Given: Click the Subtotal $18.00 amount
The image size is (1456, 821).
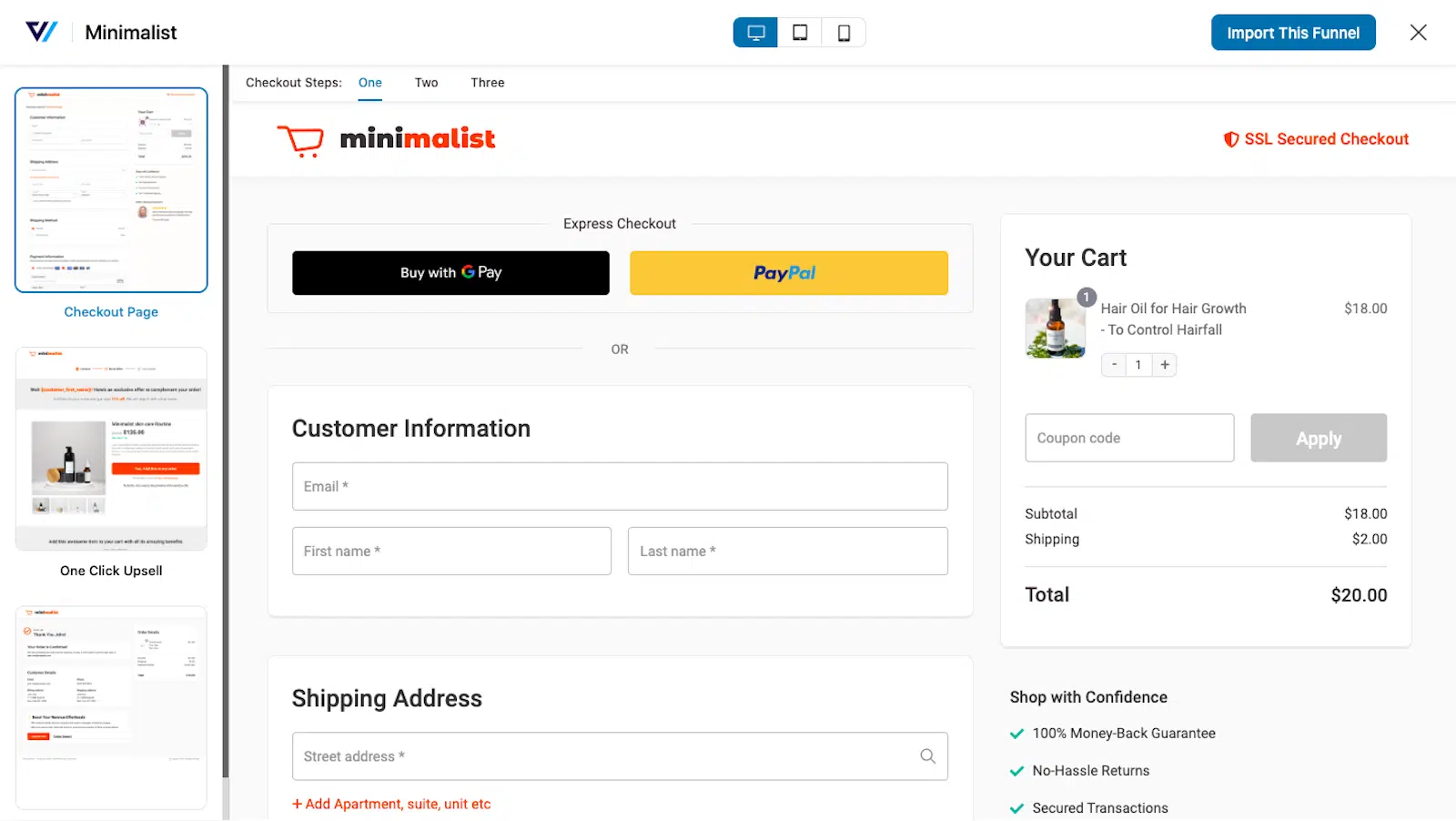Looking at the screenshot, I should click(x=1366, y=514).
